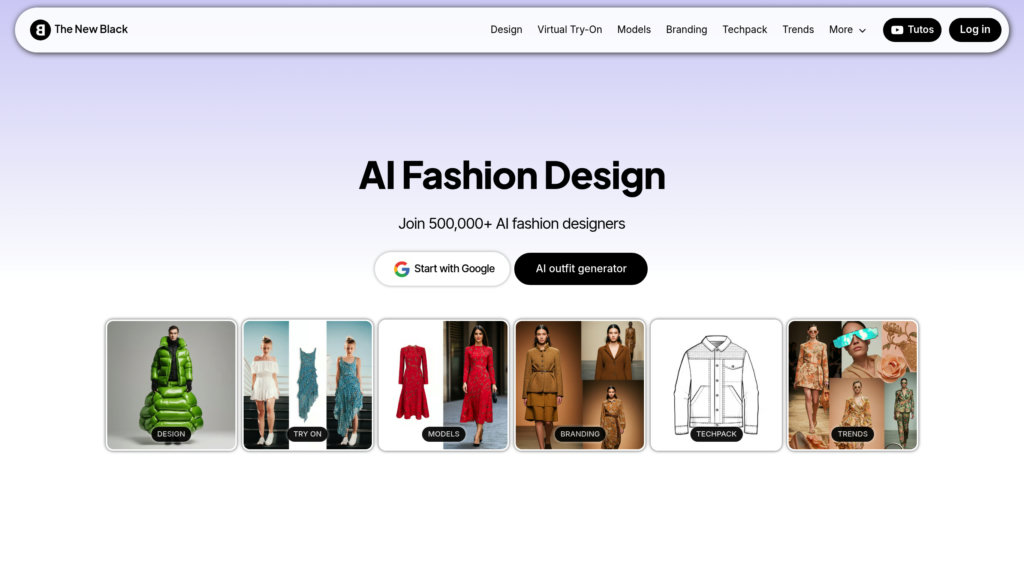Image resolution: width=1024 pixels, height=576 pixels.
Task: Open Virtual Try-On page
Action: [569, 29]
